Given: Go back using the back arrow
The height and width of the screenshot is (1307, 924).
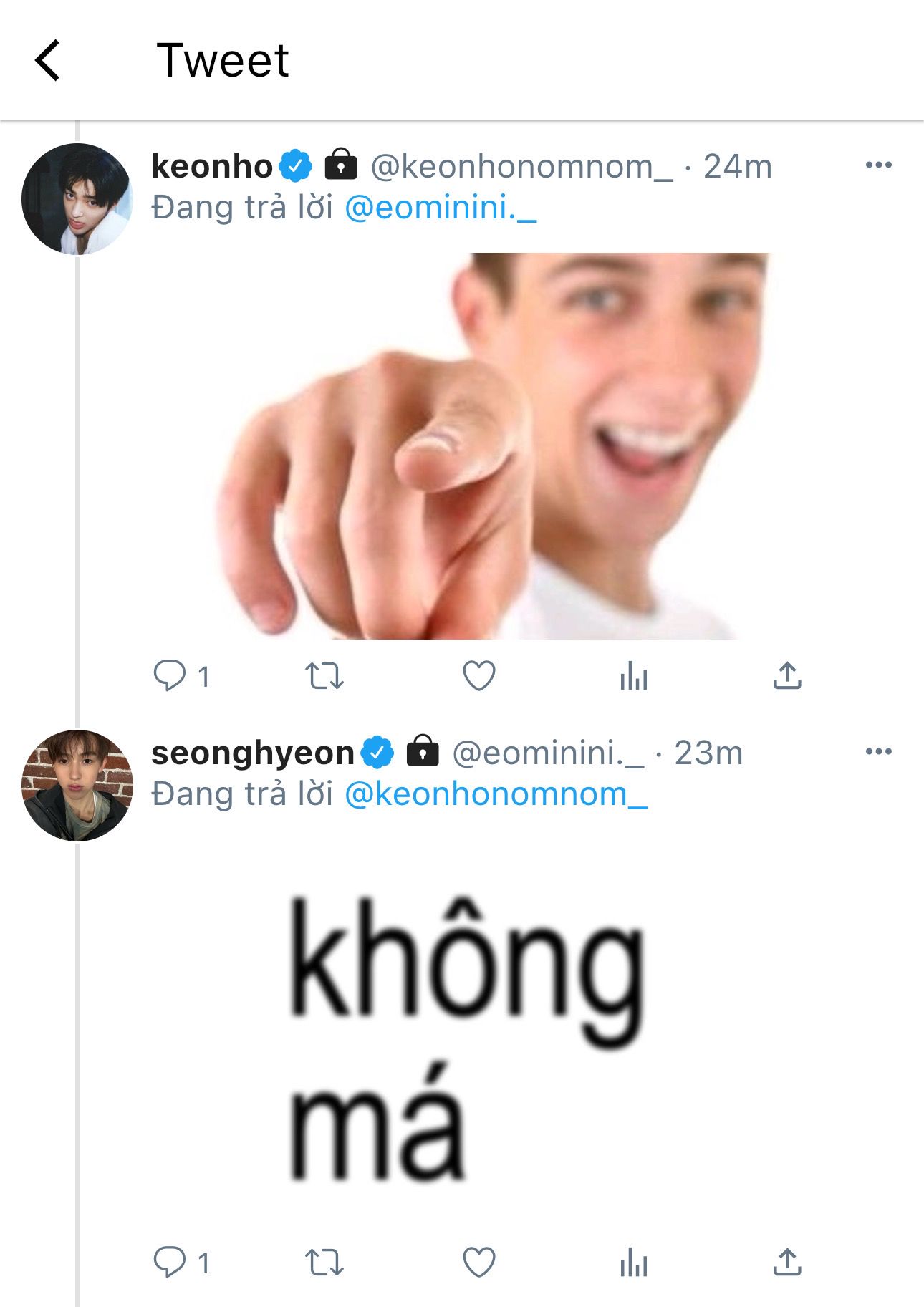Looking at the screenshot, I should [47, 60].
